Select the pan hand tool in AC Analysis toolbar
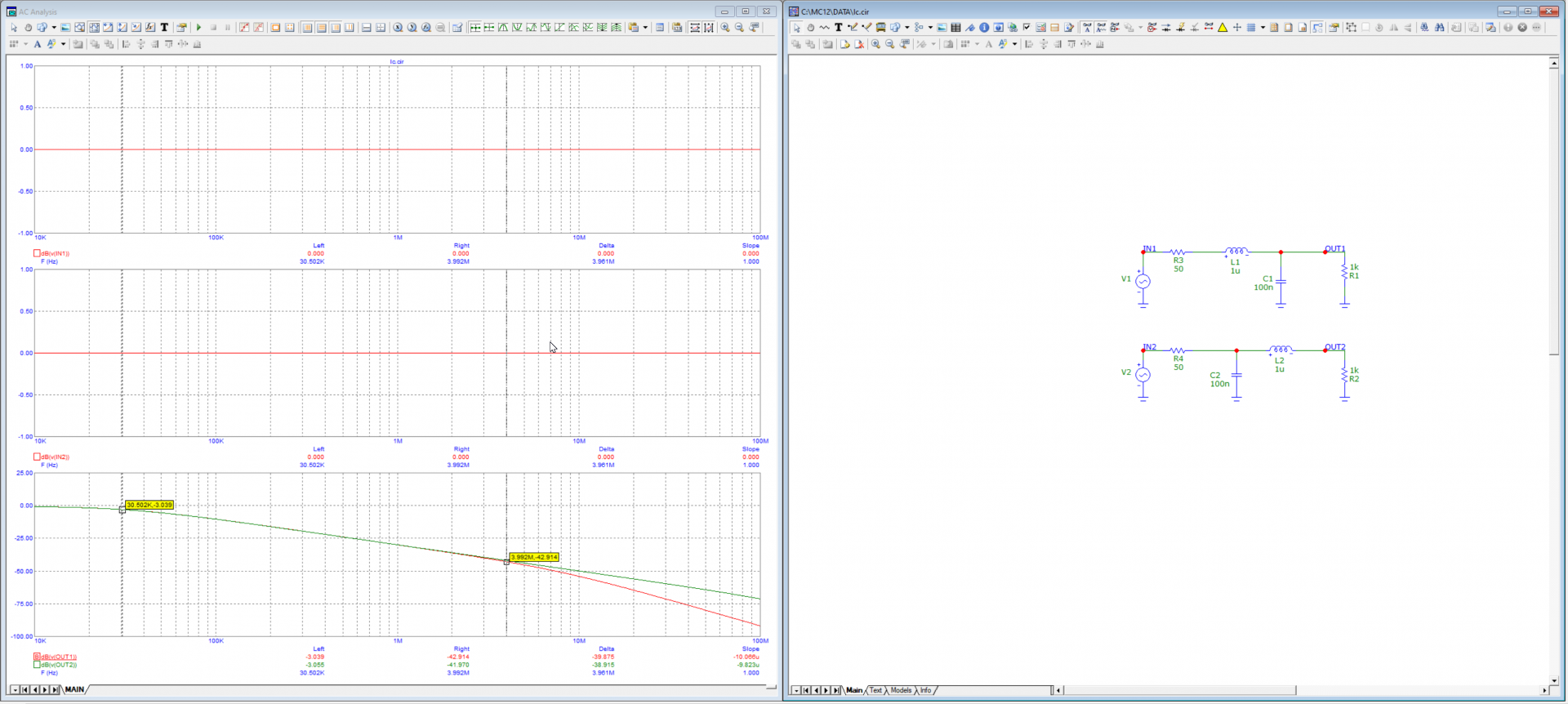Screen dimensions: 1568x704 pos(28,27)
